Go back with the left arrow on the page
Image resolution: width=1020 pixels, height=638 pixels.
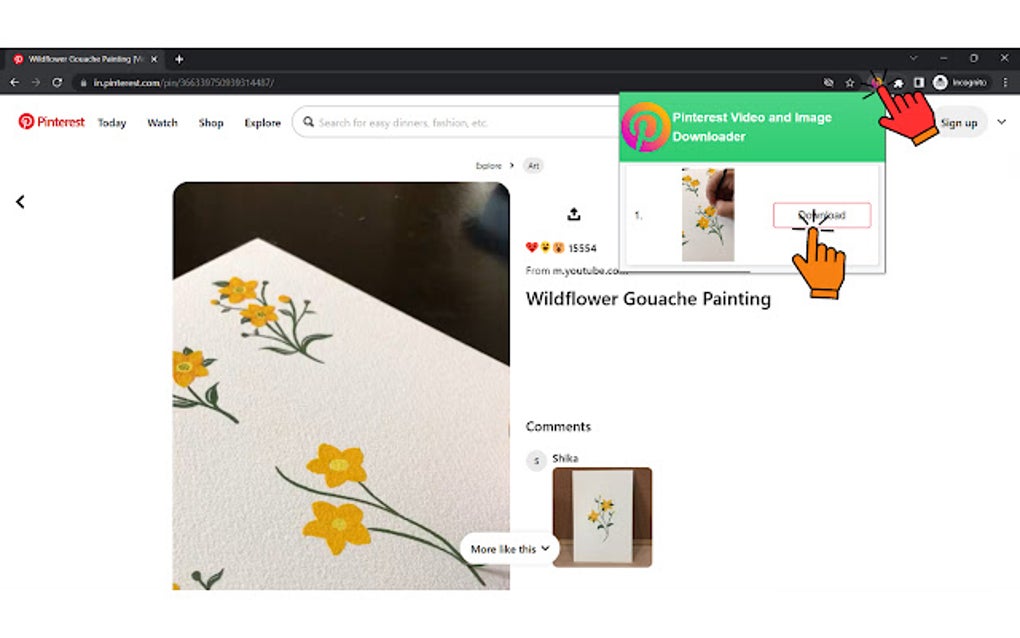click(20, 202)
